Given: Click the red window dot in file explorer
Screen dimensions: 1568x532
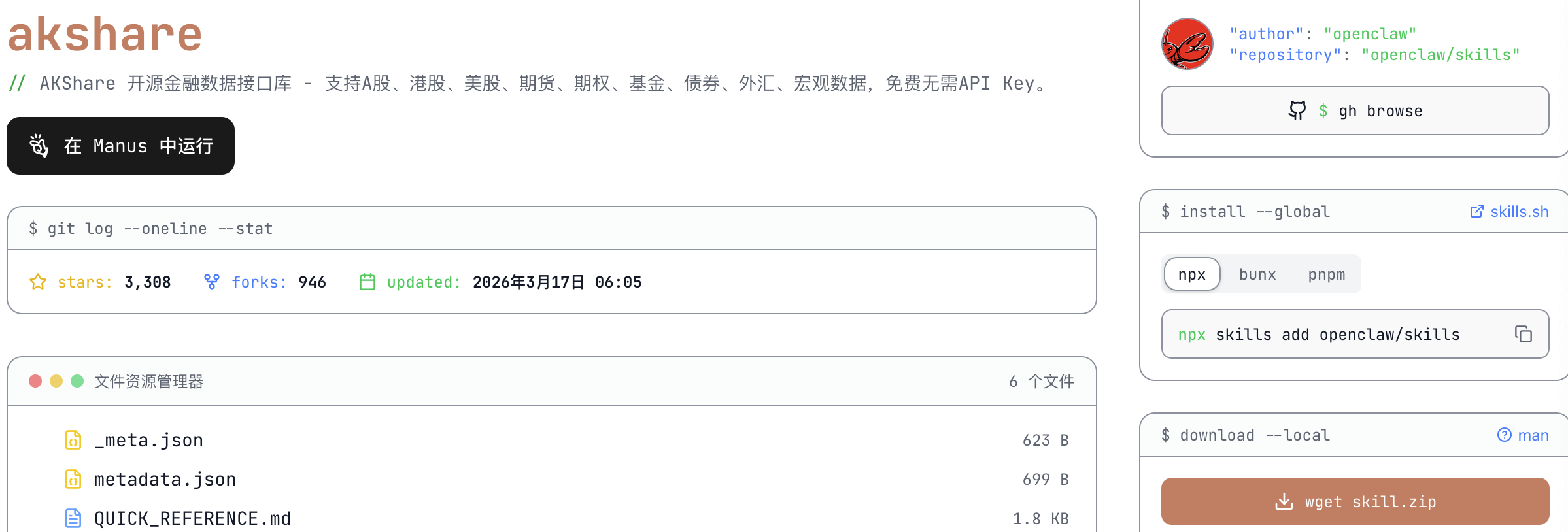Looking at the screenshot, I should [x=35, y=381].
